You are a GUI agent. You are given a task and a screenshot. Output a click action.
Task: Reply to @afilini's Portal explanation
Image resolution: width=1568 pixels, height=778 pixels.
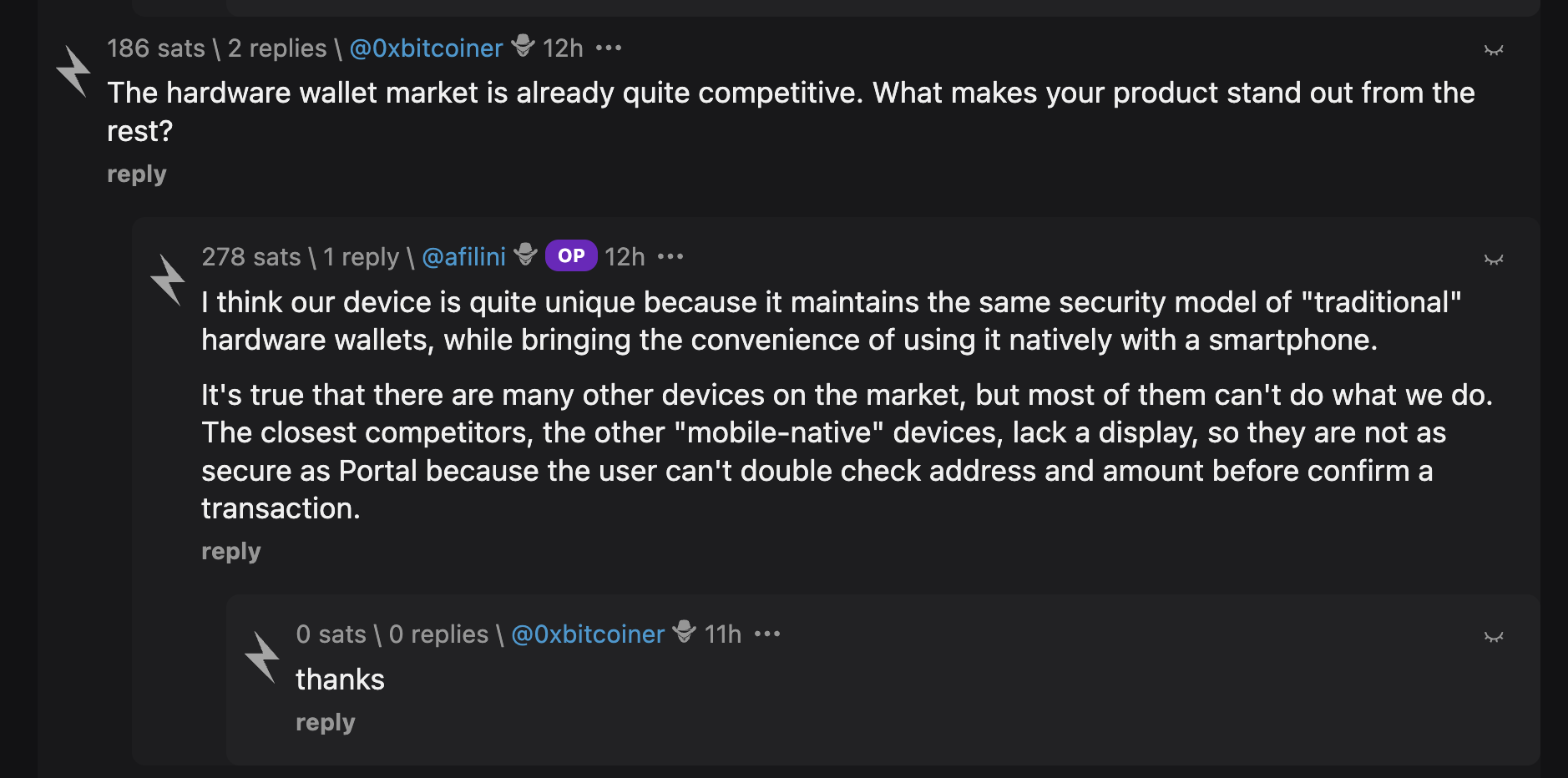click(x=231, y=552)
